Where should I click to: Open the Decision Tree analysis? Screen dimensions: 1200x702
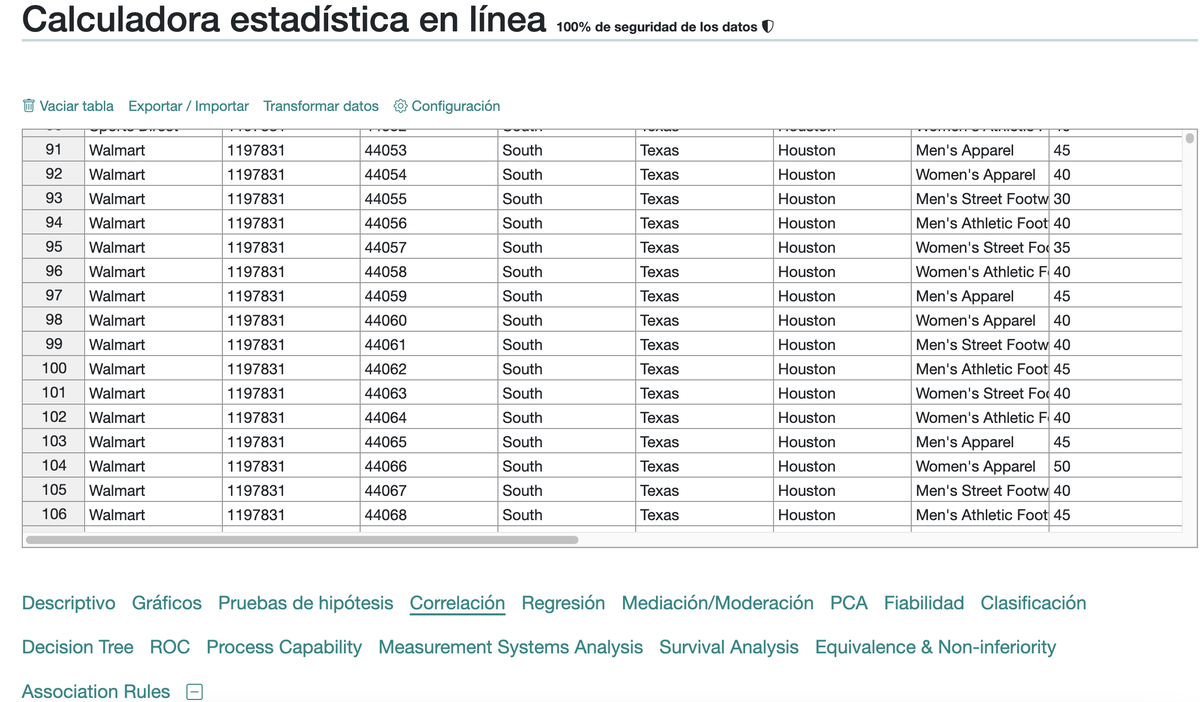pos(78,647)
